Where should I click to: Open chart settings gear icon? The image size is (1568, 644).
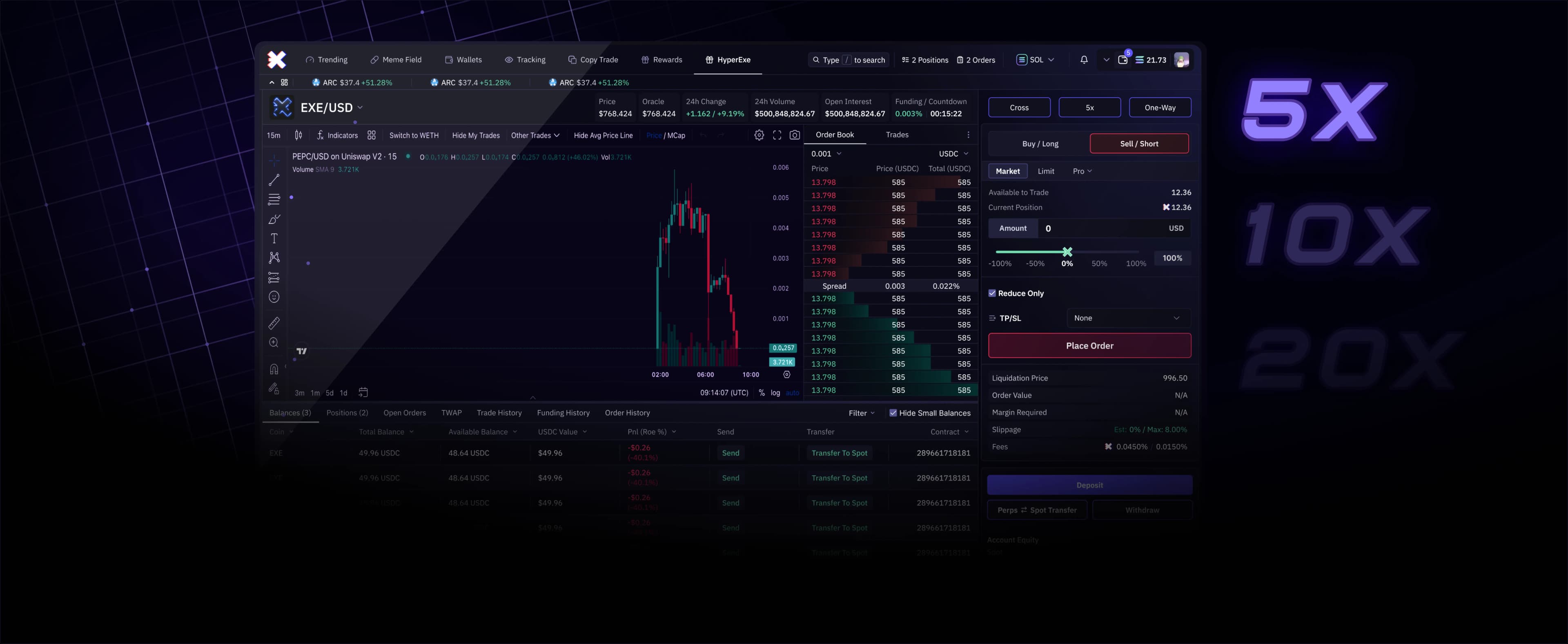pyautogui.click(x=759, y=135)
